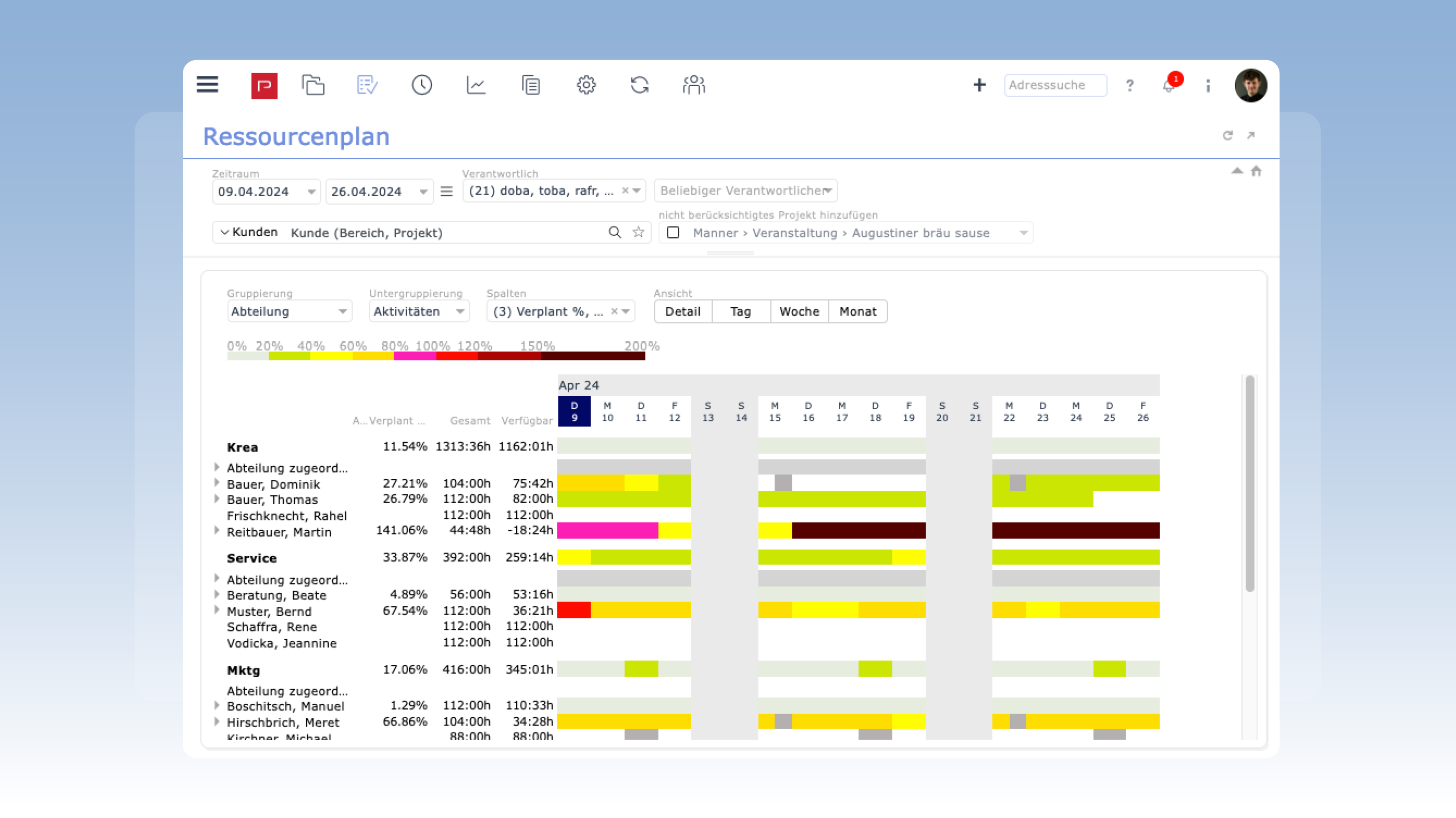This screenshot has width=1456, height=818.
Task: Open the Gruppierung Abteilung dropdown
Action: point(289,312)
